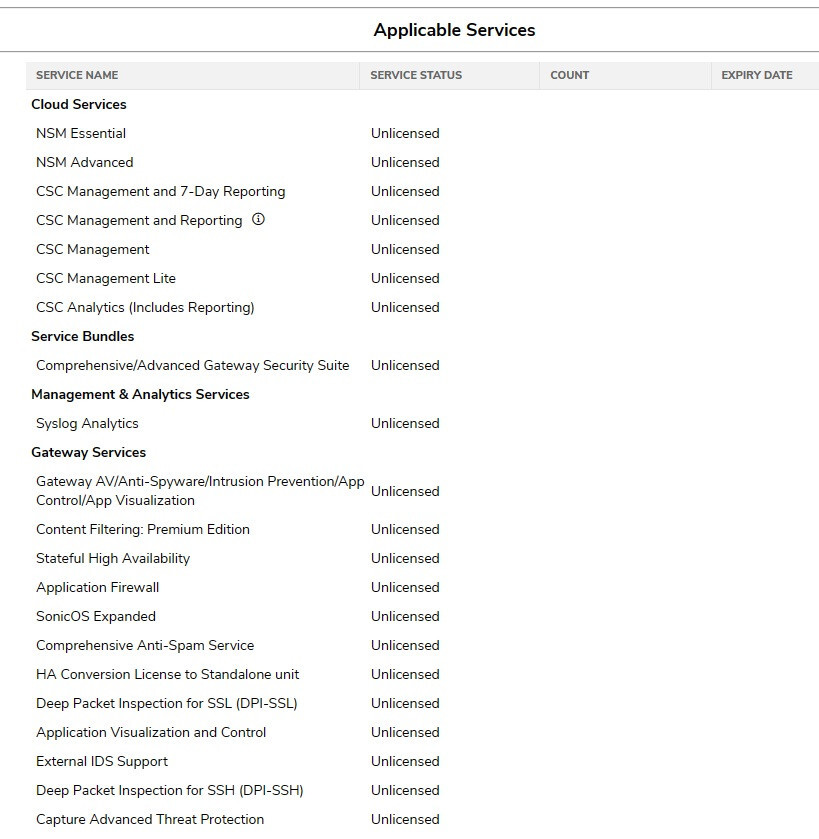Click the External IDS Support name
This screenshot has width=819, height=839.
(102, 761)
